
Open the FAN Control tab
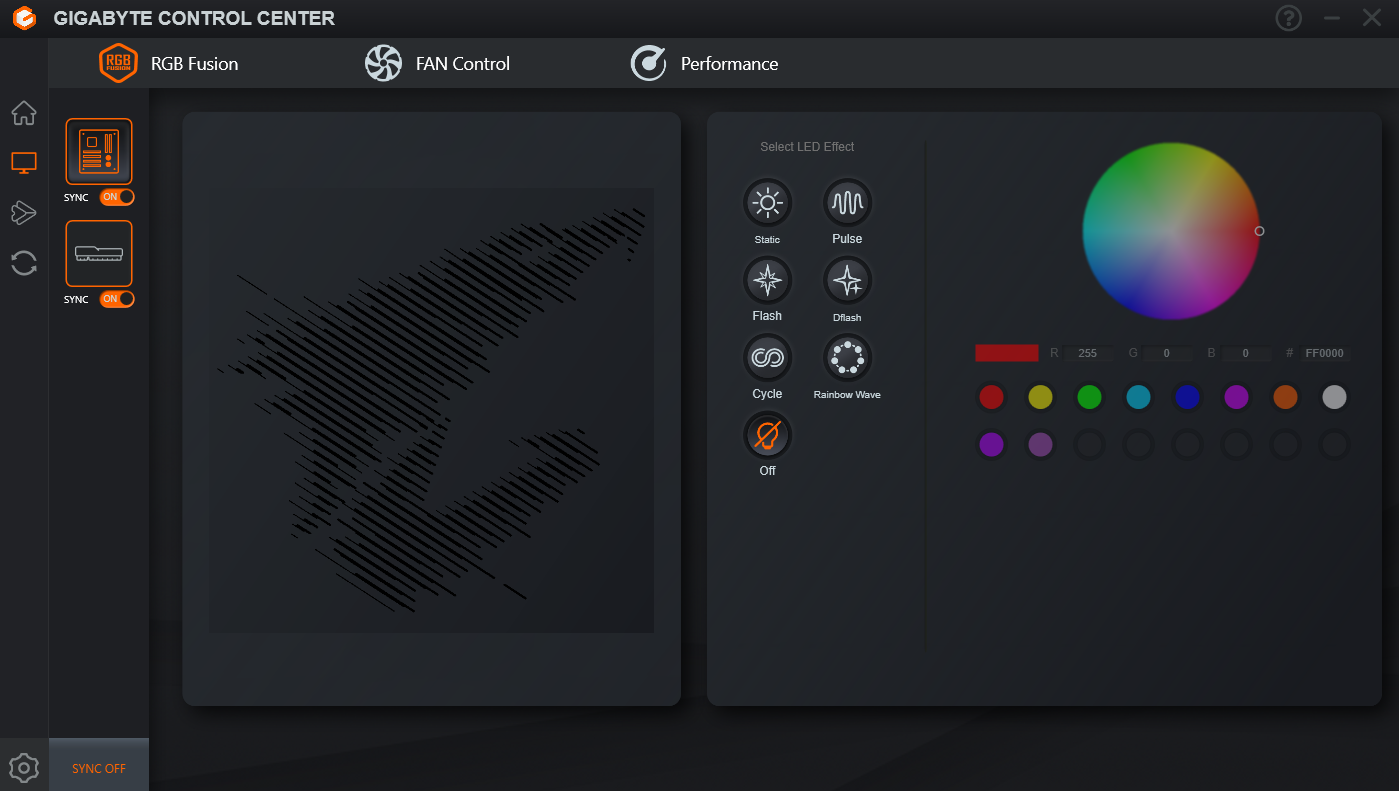pos(437,63)
